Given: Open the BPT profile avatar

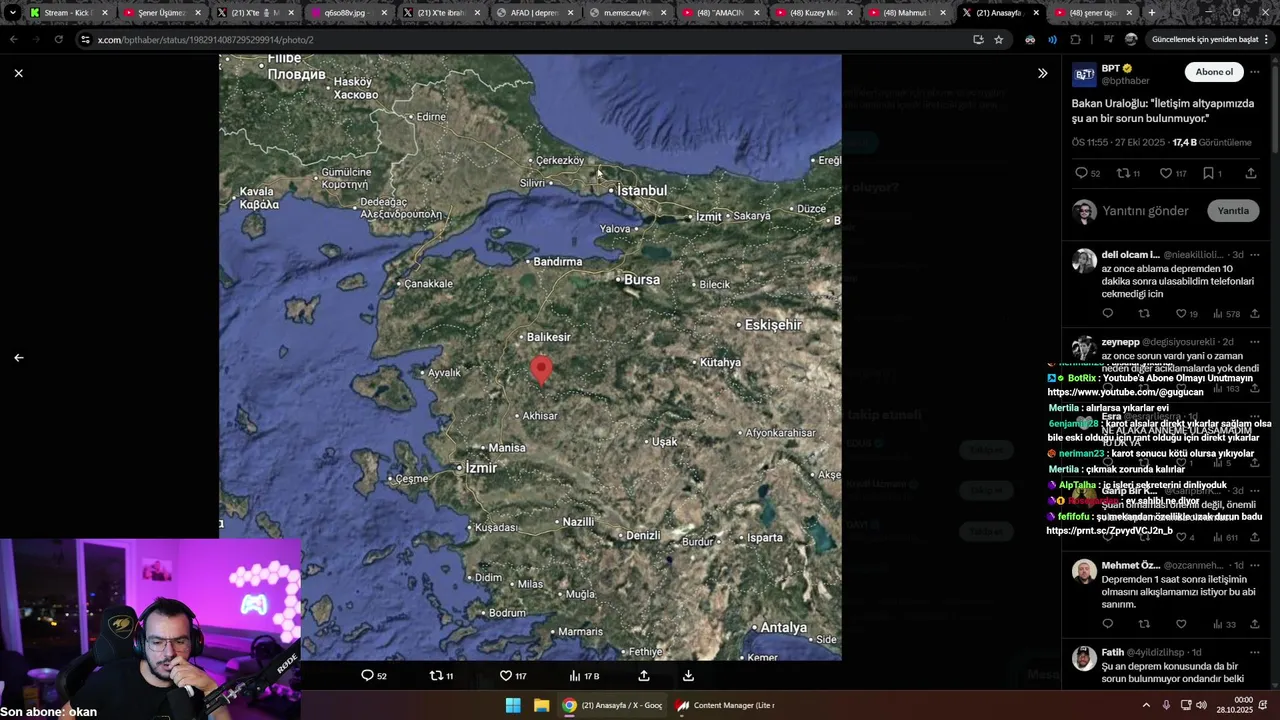Looking at the screenshot, I should pyautogui.click(x=1084, y=74).
